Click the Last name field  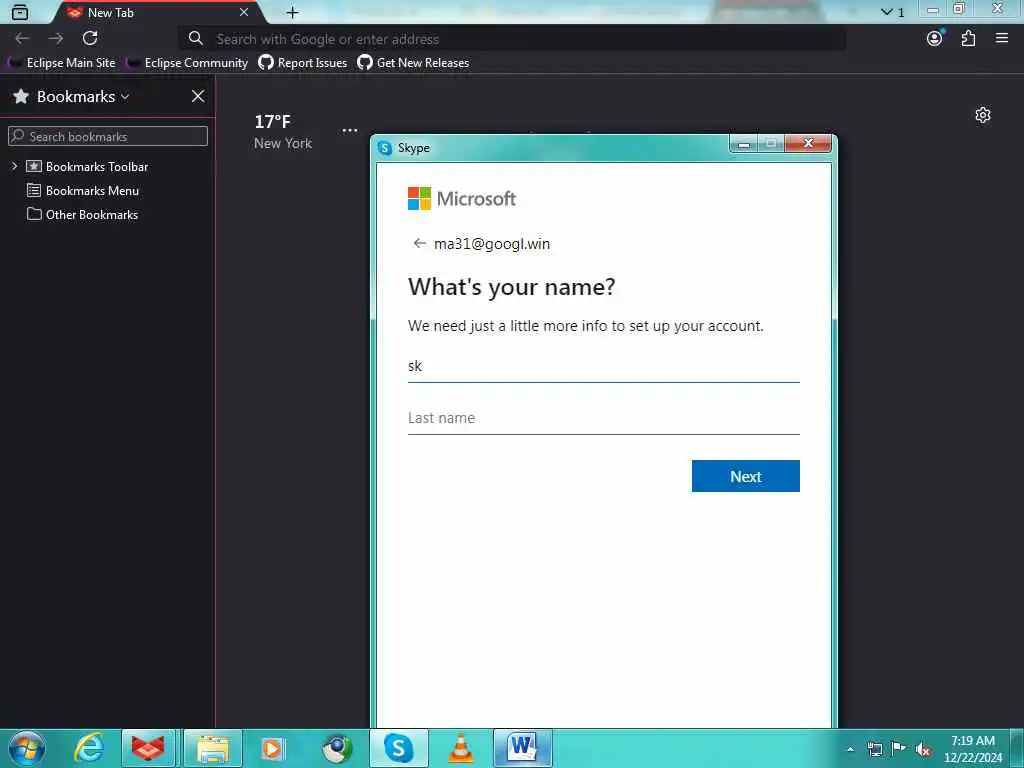603,418
